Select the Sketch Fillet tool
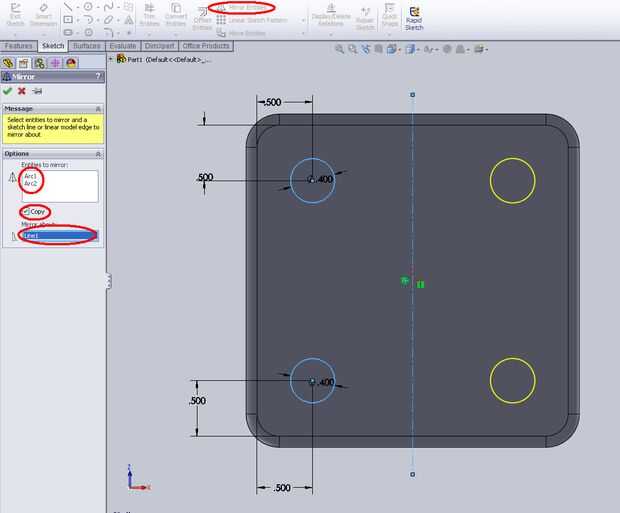Screen dimensions: 620x513 108,32
